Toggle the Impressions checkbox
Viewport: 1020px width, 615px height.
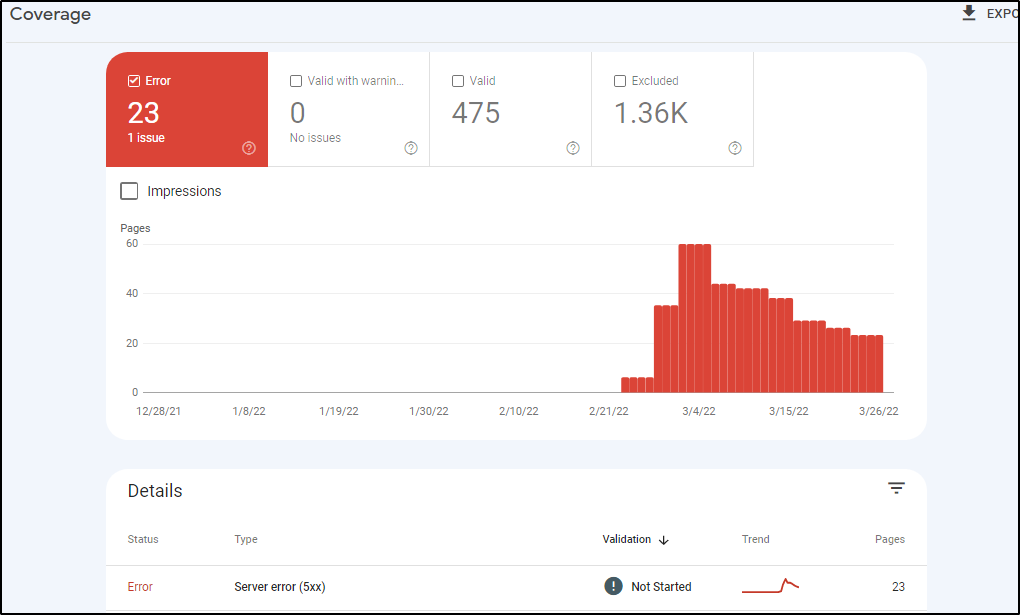click(x=129, y=191)
